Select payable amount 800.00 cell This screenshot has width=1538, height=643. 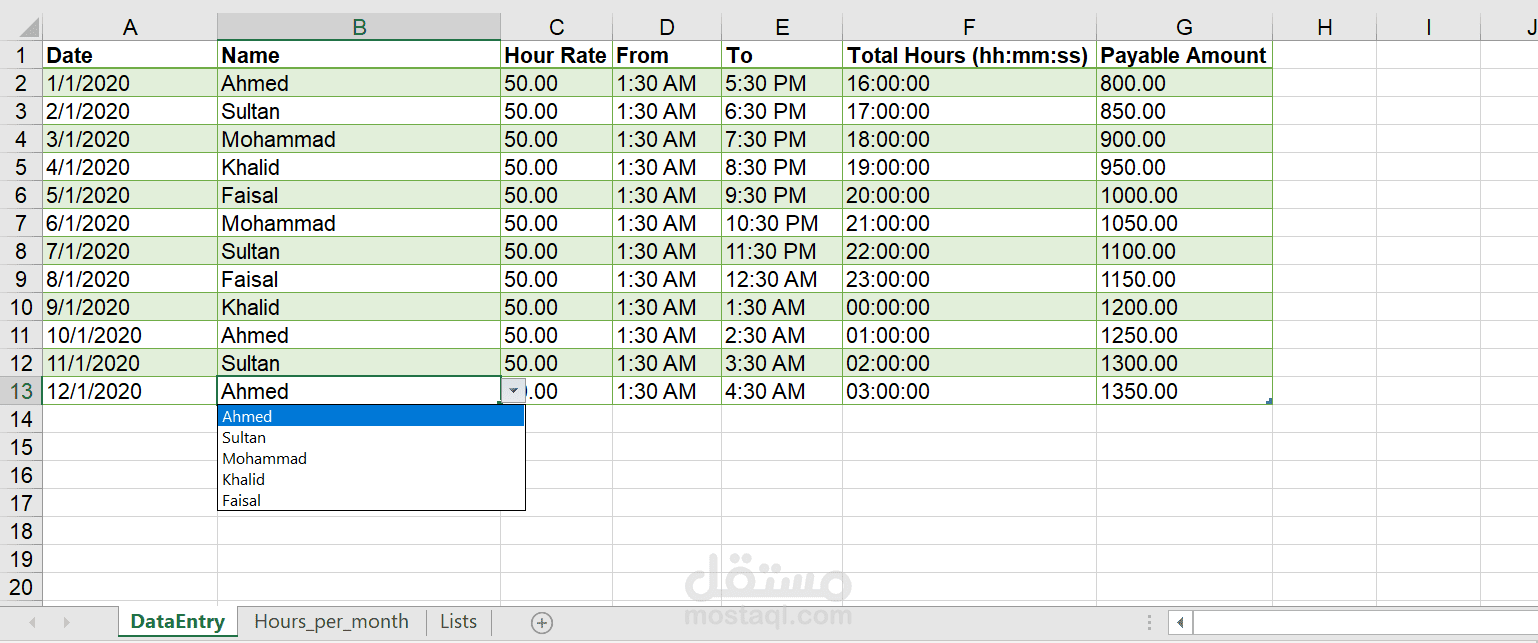[1184, 84]
